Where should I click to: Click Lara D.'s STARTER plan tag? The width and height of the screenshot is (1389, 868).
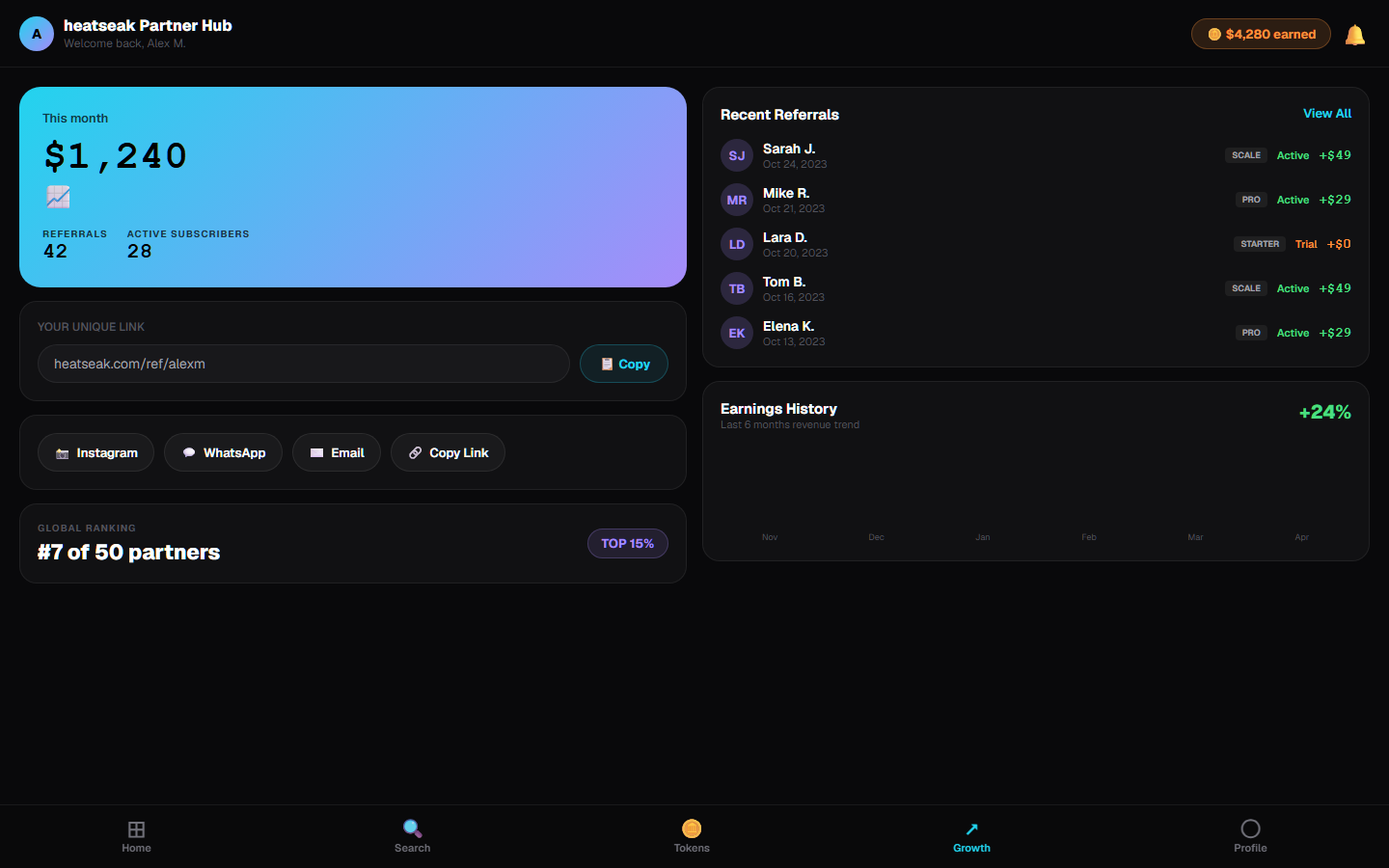point(1260,244)
